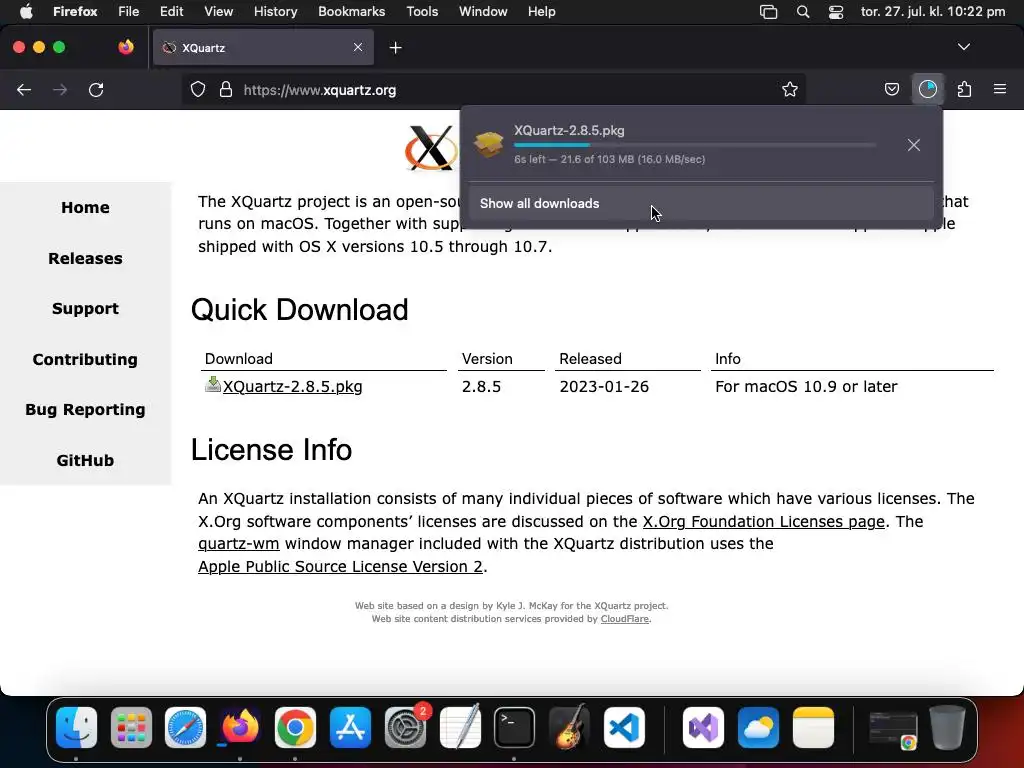Open the Extensions puzzle icon
Image resolution: width=1024 pixels, height=768 pixels.
(964, 89)
